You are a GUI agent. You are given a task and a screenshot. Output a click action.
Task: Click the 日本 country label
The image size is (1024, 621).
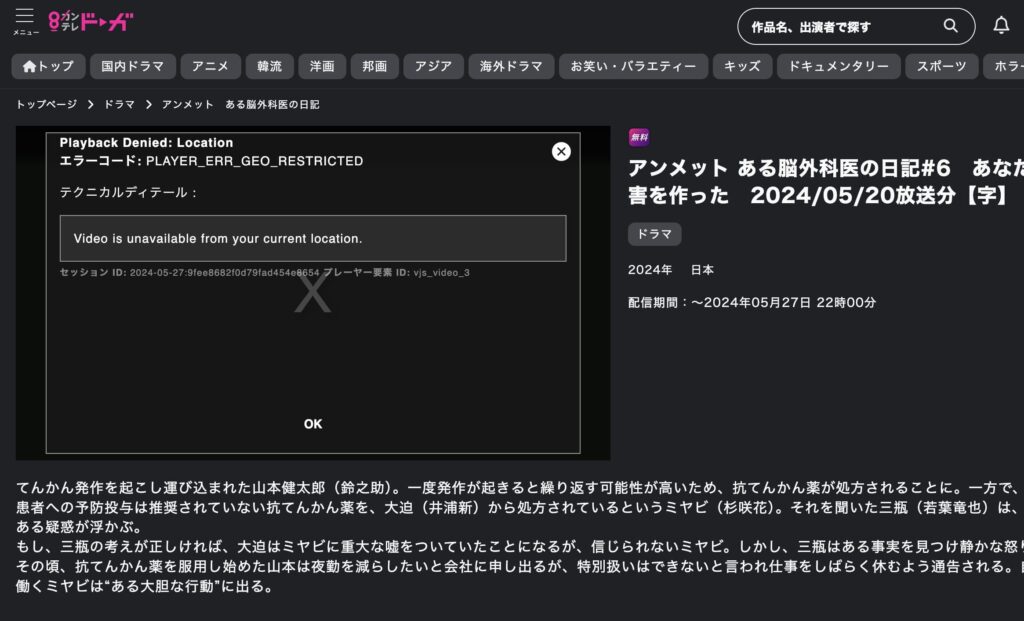702,270
